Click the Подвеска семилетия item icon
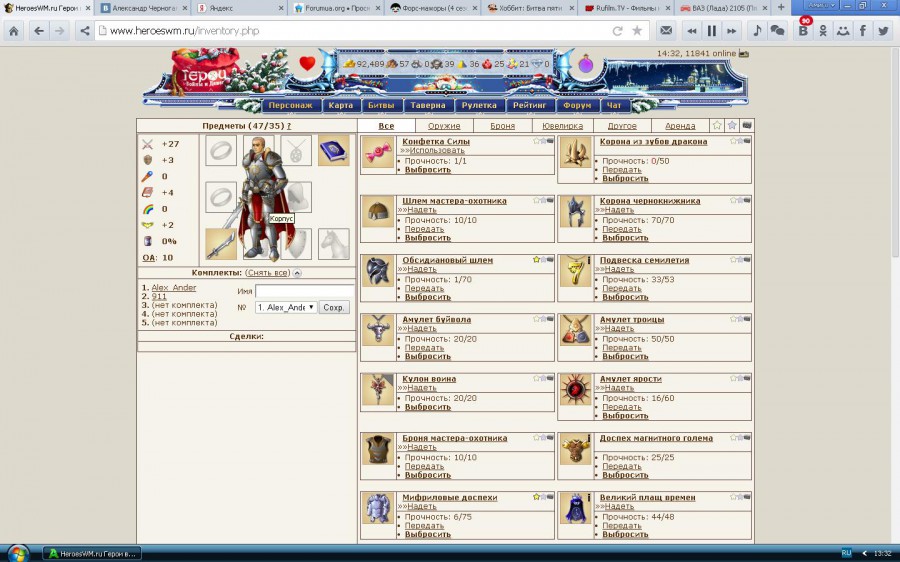This screenshot has width=900, height=562. point(575,270)
